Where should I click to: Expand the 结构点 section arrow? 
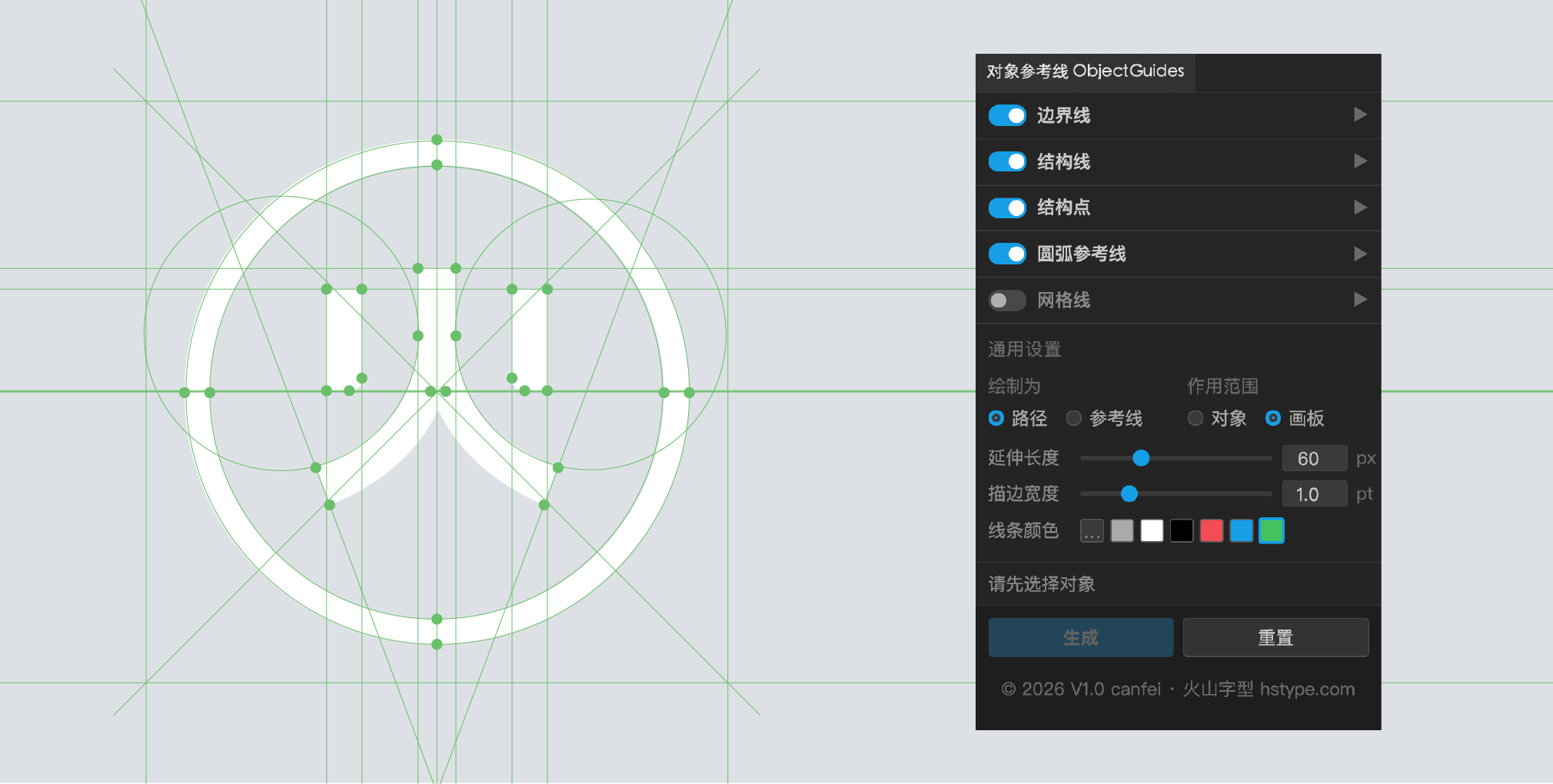(x=1360, y=208)
